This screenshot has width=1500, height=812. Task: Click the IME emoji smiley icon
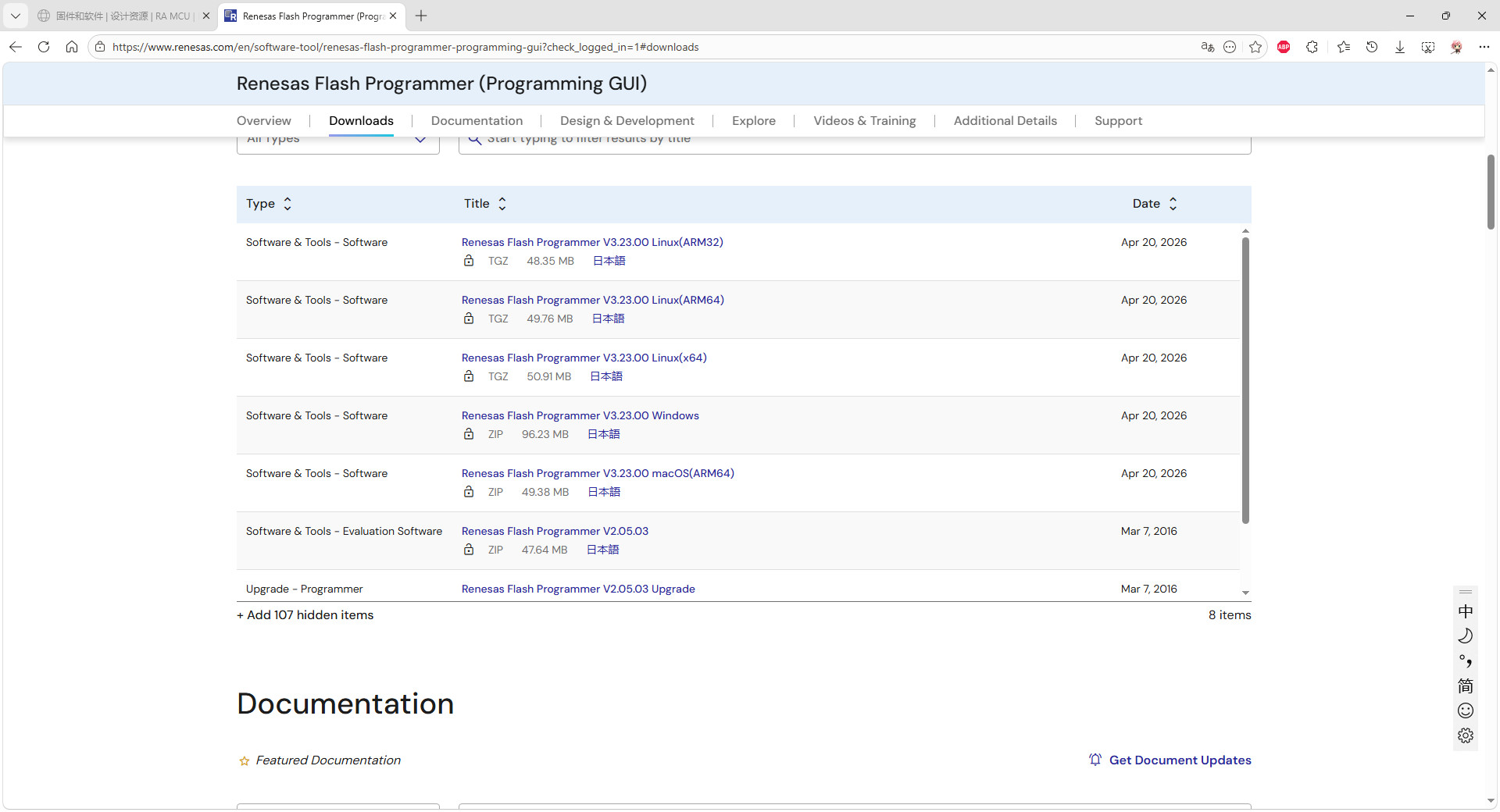(x=1466, y=710)
